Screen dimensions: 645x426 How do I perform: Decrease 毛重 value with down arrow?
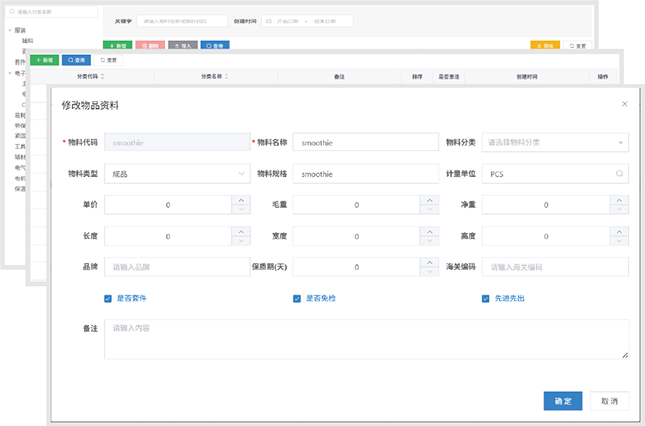click(429, 209)
